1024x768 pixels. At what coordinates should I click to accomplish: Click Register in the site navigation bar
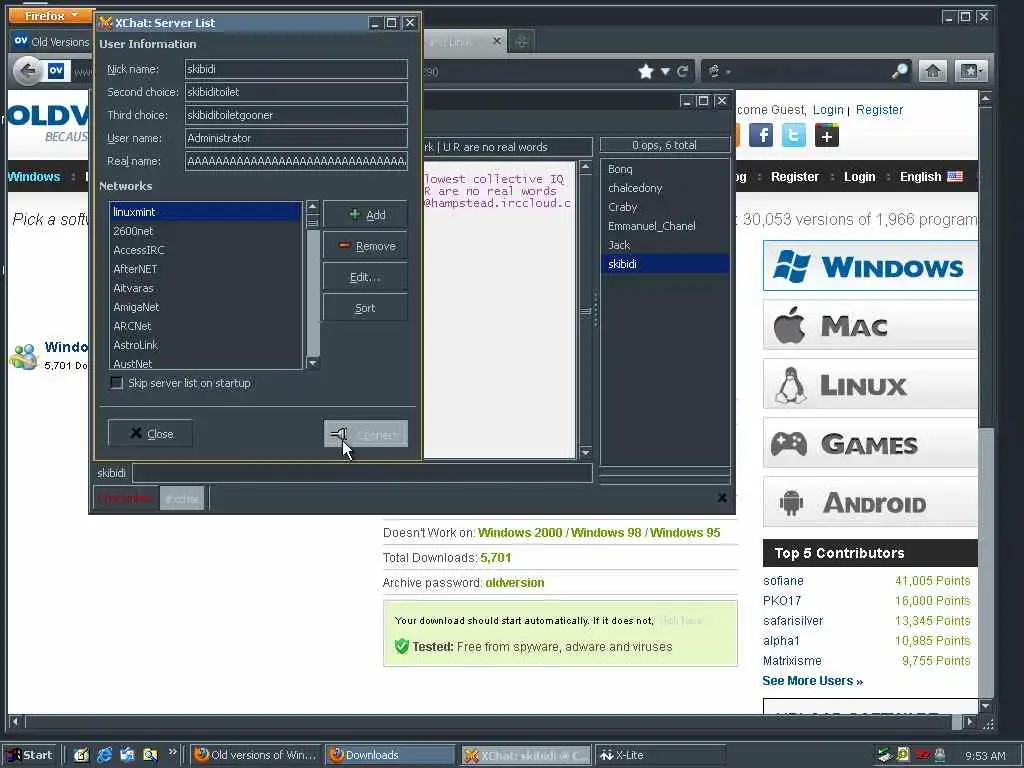click(794, 176)
